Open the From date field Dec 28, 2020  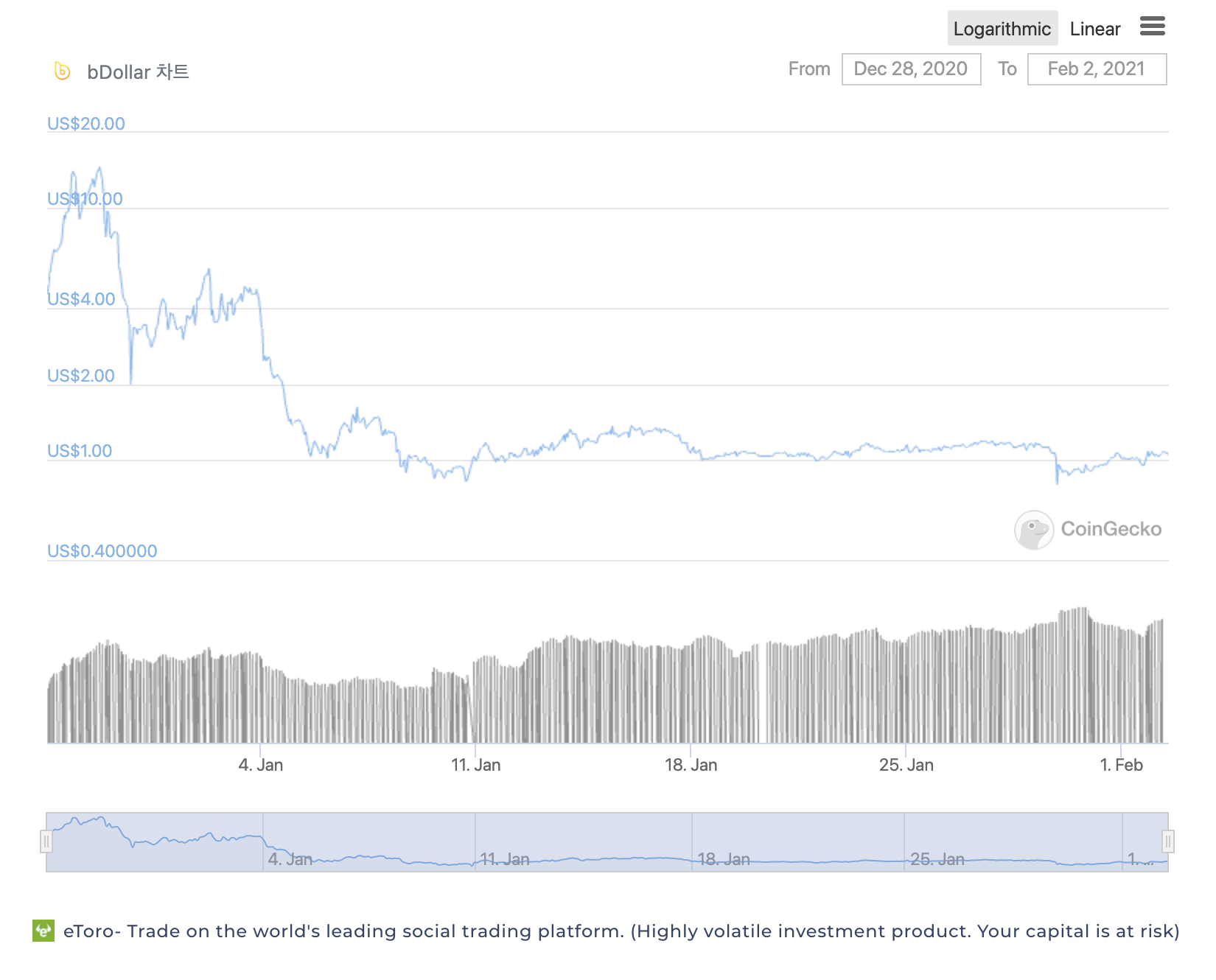click(x=911, y=69)
